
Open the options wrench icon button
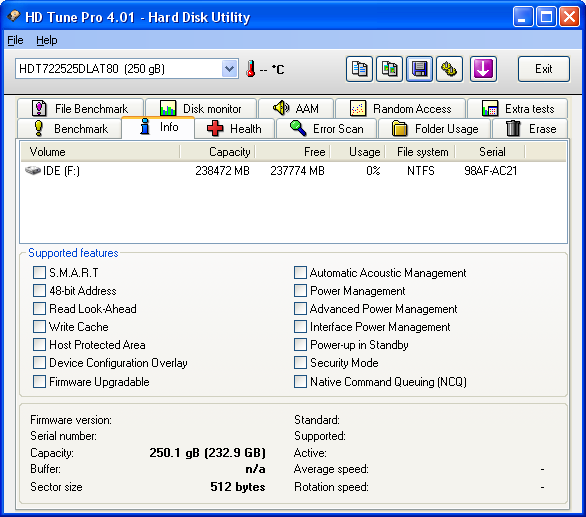coord(450,69)
